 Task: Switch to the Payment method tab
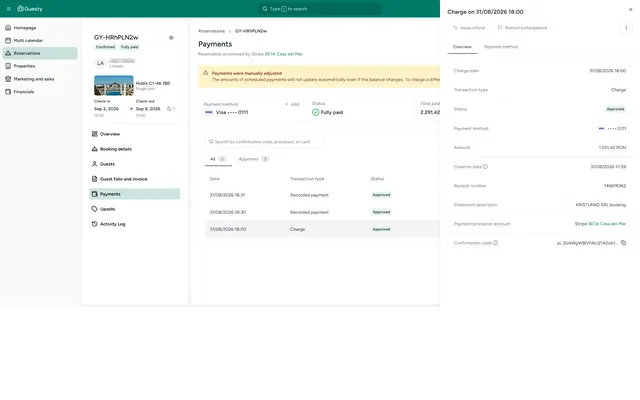click(x=501, y=47)
